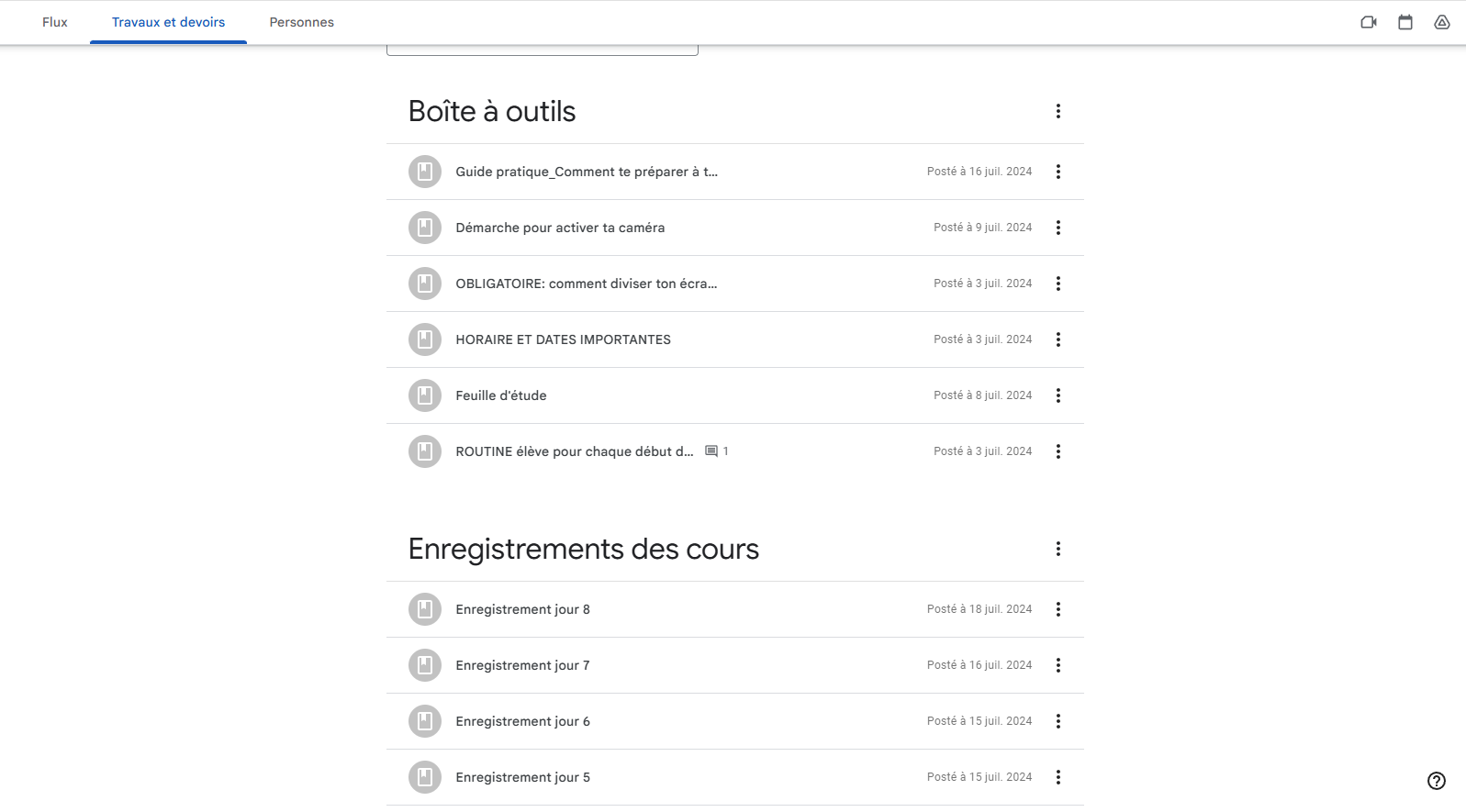Click the material icon beside Enregistrement jour 7

click(425, 665)
